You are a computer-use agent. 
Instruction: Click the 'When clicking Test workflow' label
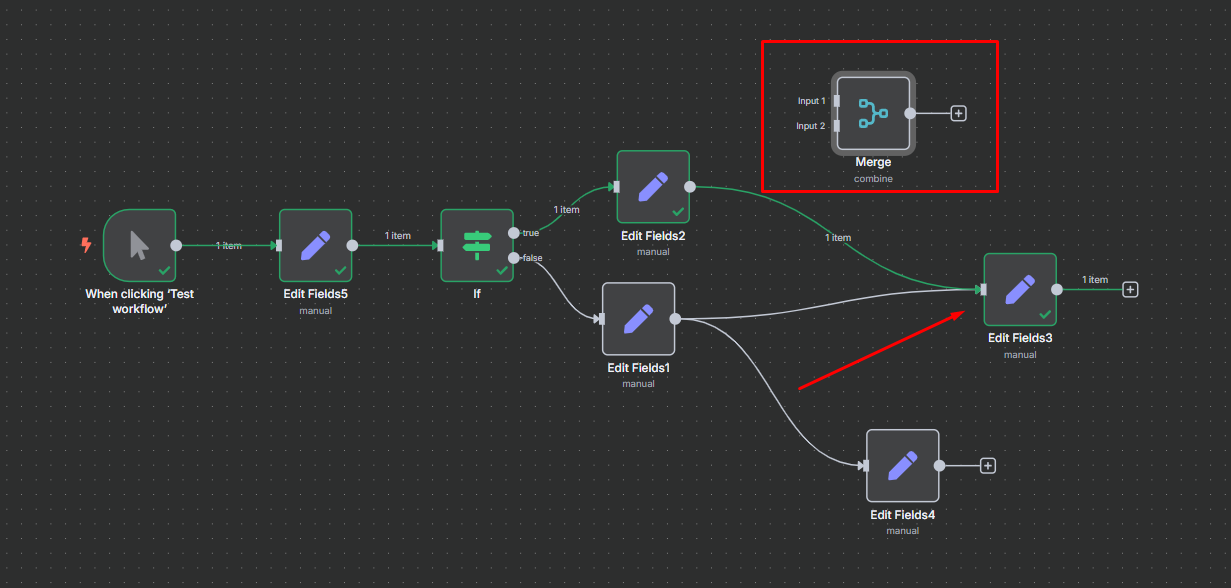click(139, 301)
